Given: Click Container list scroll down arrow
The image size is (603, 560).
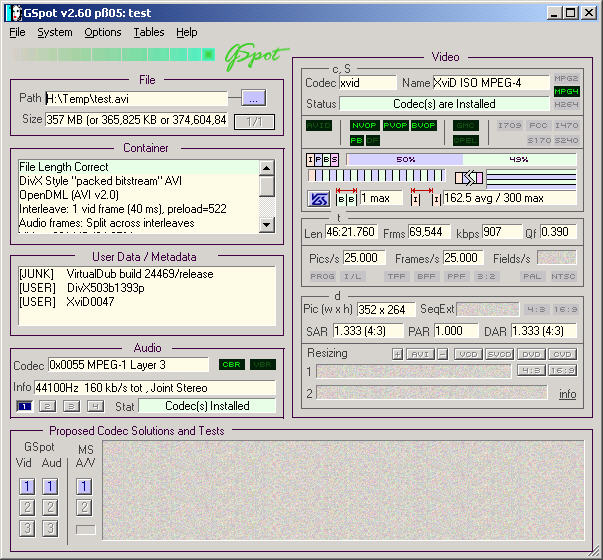Looking at the screenshot, I should [267, 224].
